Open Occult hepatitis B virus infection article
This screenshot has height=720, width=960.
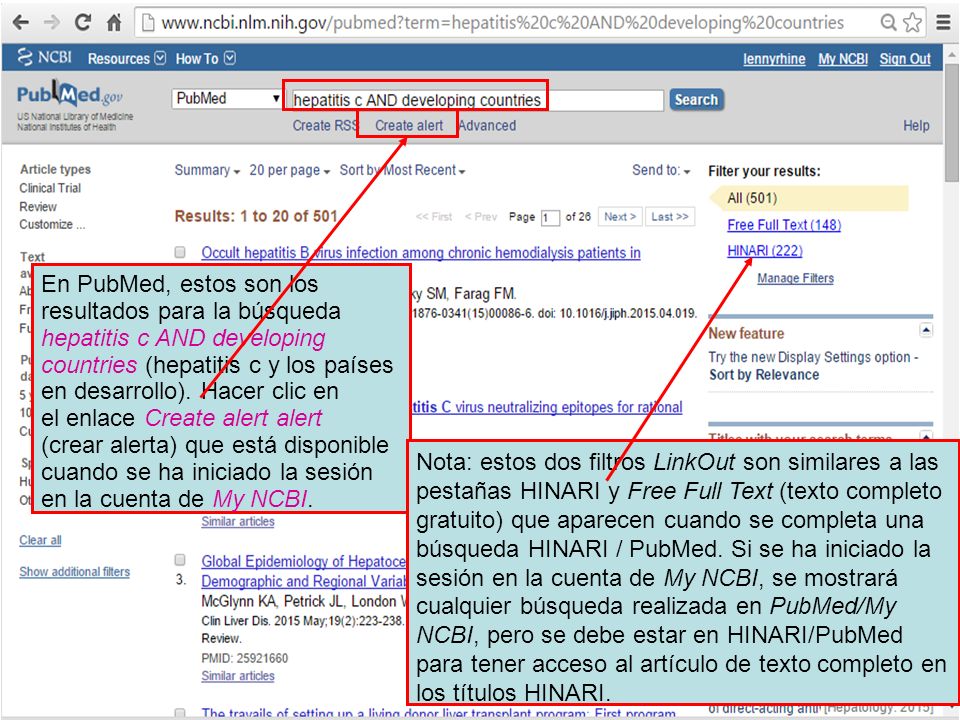[421, 252]
